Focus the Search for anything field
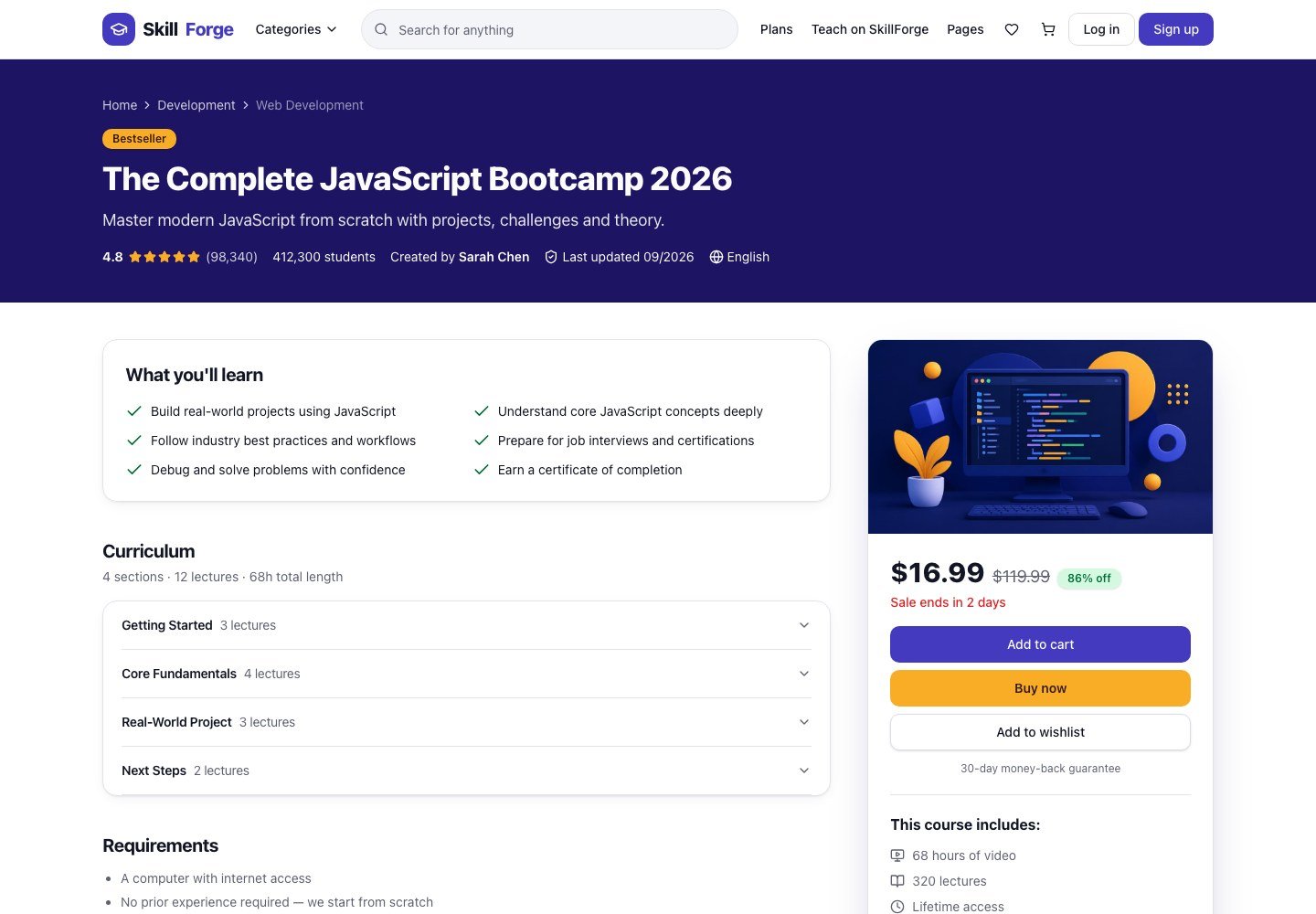Viewport: 1316px width, 914px height. click(x=549, y=29)
